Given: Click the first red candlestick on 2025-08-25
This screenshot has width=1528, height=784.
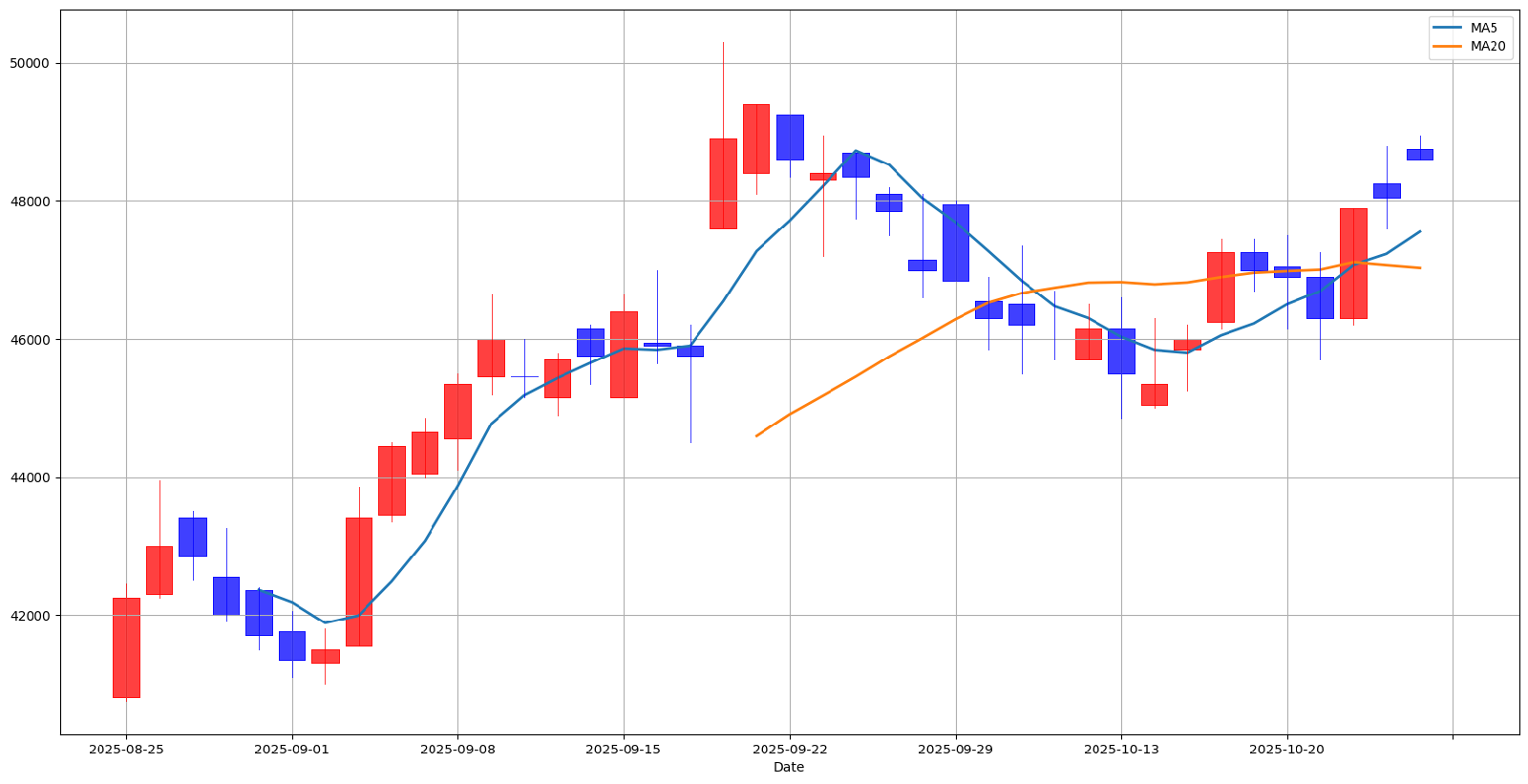Looking at the screenshot, I should [126, 647].
